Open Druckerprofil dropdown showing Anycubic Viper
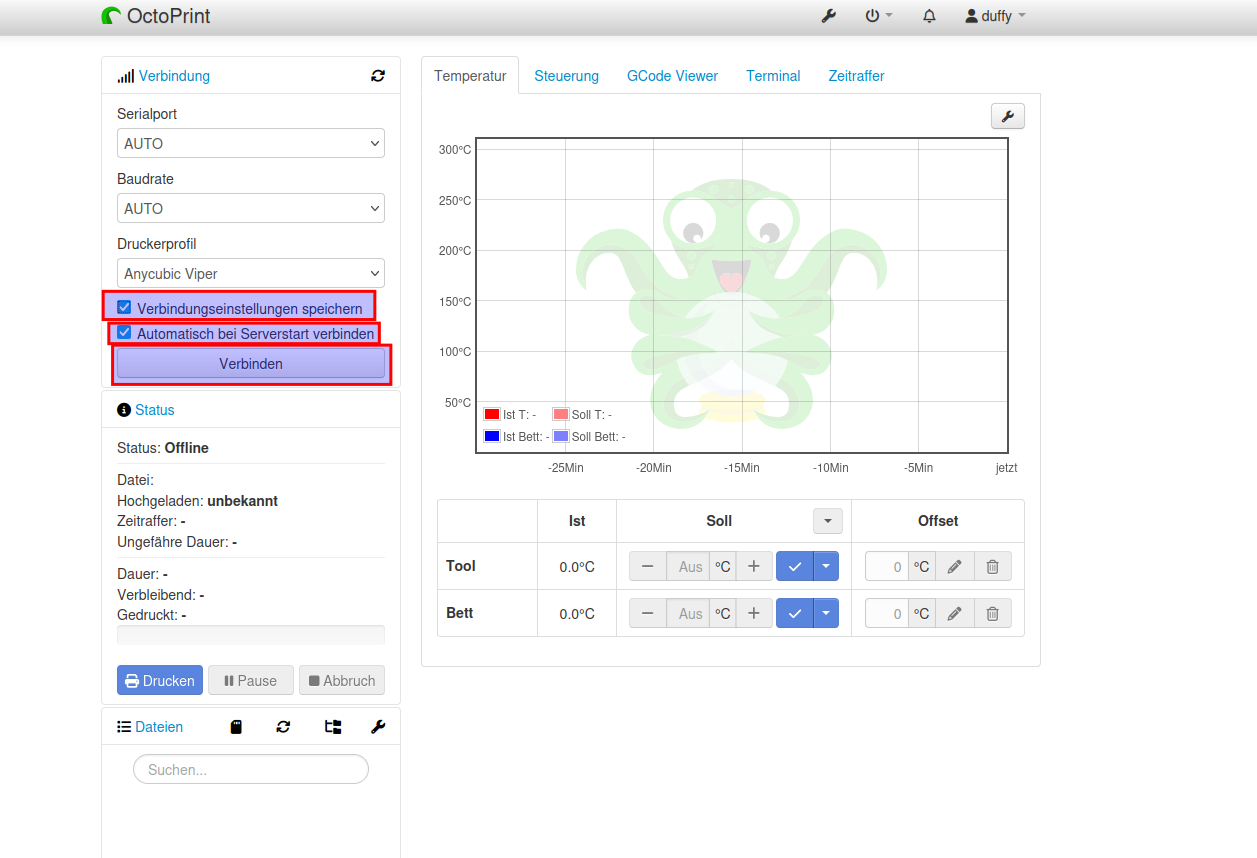The image size is (1257, 858). 250,274
